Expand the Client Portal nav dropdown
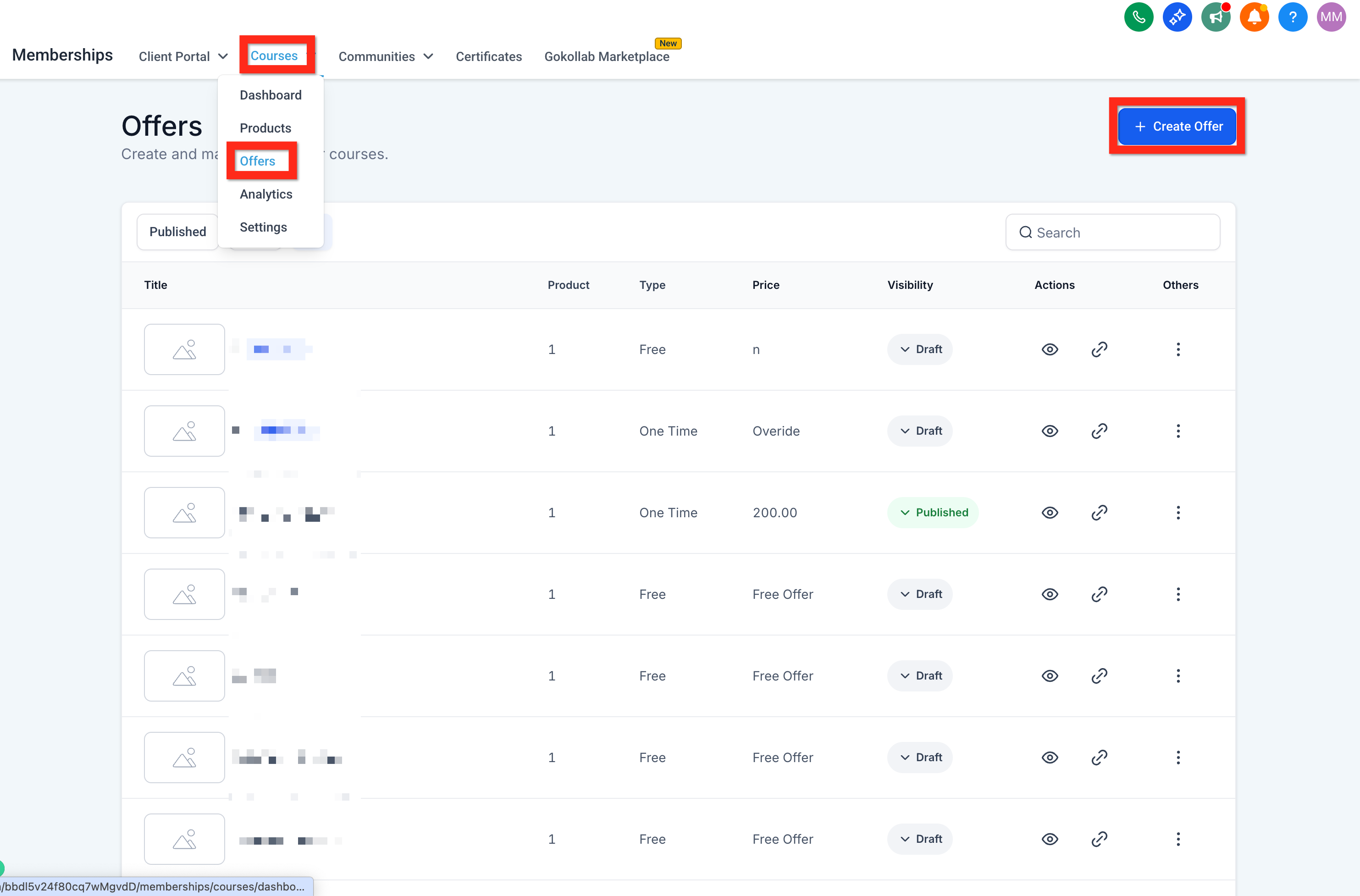The width and height of the screenshot is (1360, 896). (183, 56)
